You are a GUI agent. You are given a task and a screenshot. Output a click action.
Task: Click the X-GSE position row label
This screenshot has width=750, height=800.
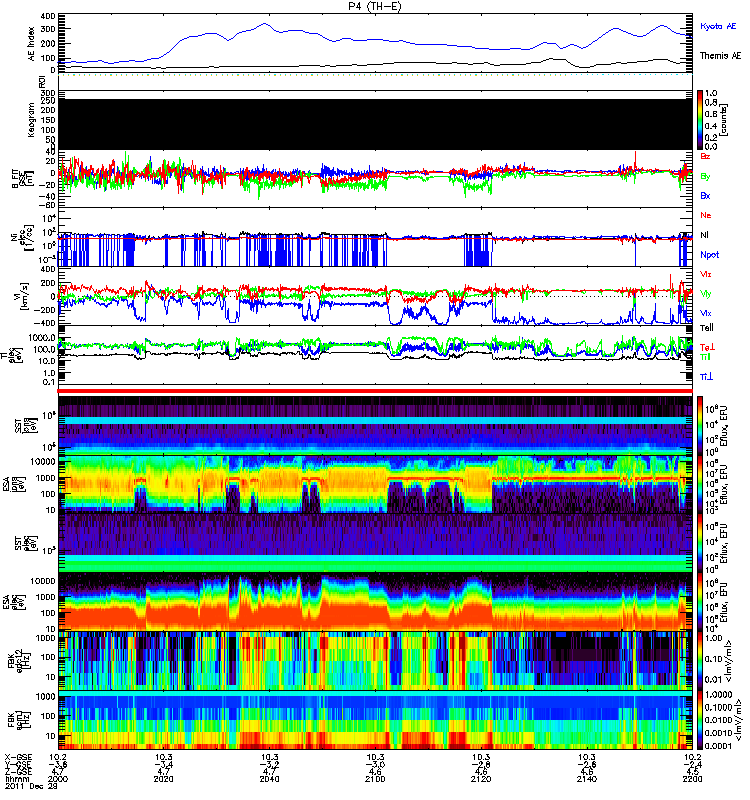(x=17, y=758)
